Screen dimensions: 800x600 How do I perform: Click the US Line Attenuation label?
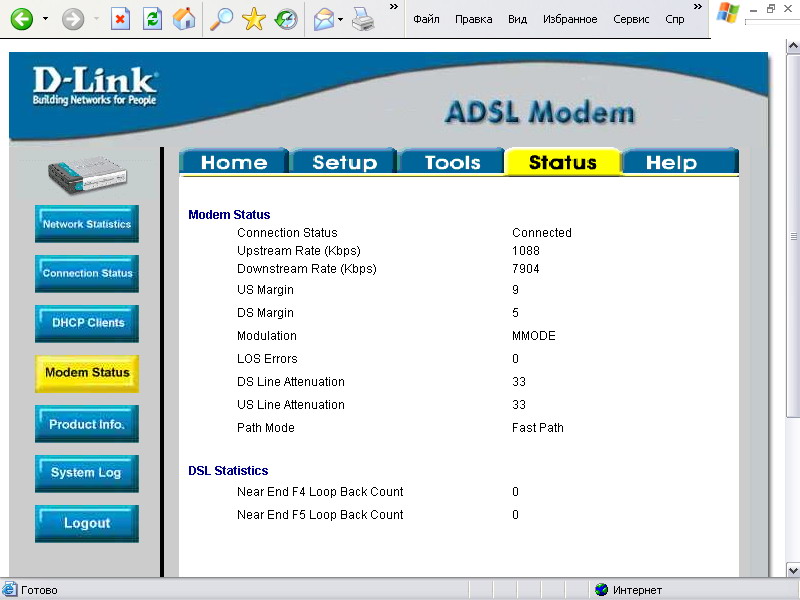[x=291, y=405]
